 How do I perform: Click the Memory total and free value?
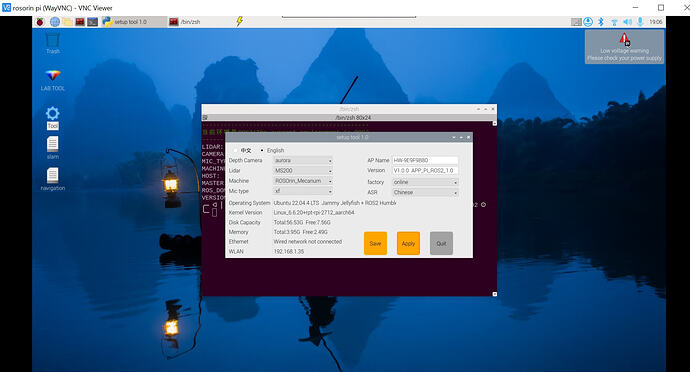(301, 232)
